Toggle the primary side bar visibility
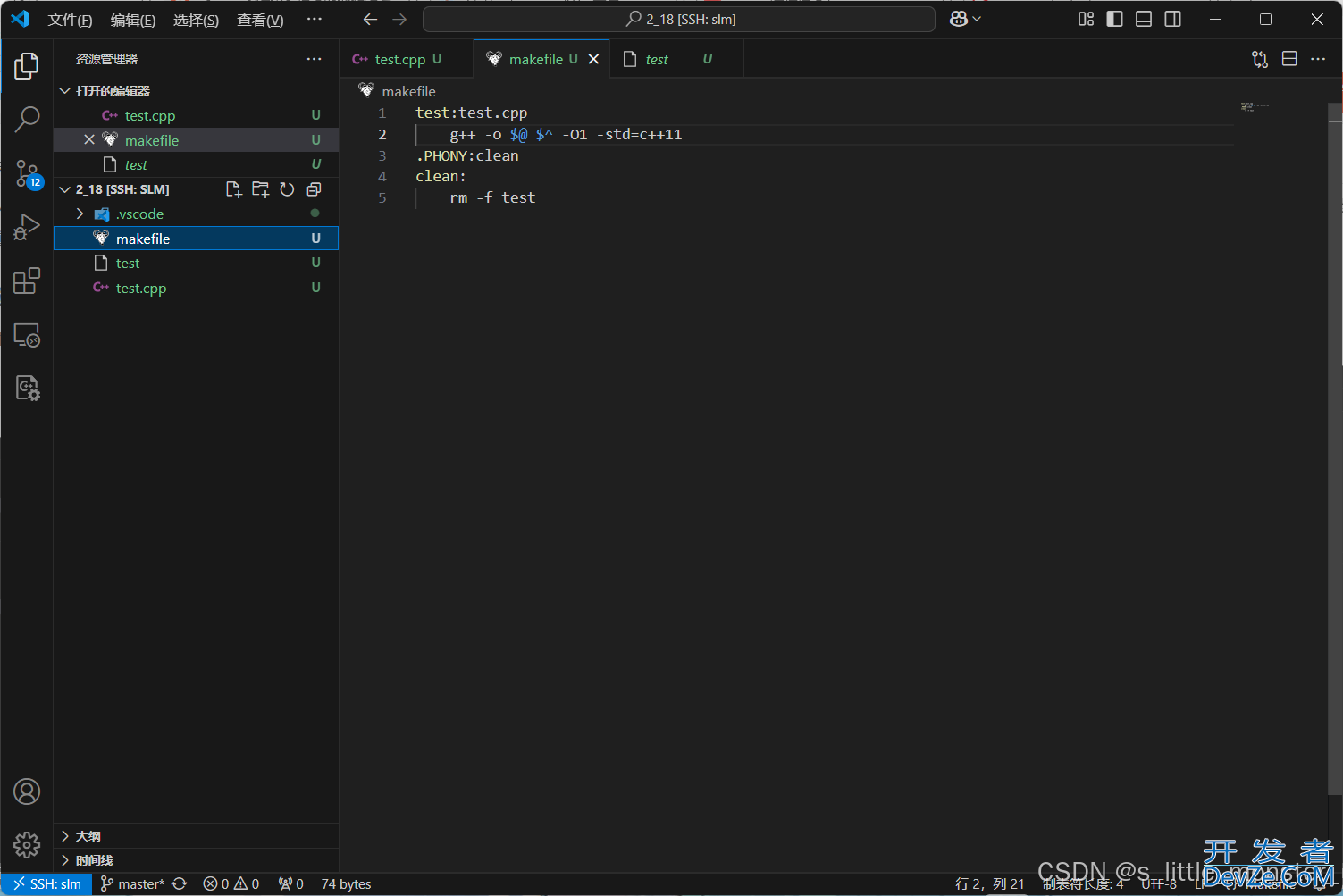The image size is (1343, 896). click(1114, 19)
